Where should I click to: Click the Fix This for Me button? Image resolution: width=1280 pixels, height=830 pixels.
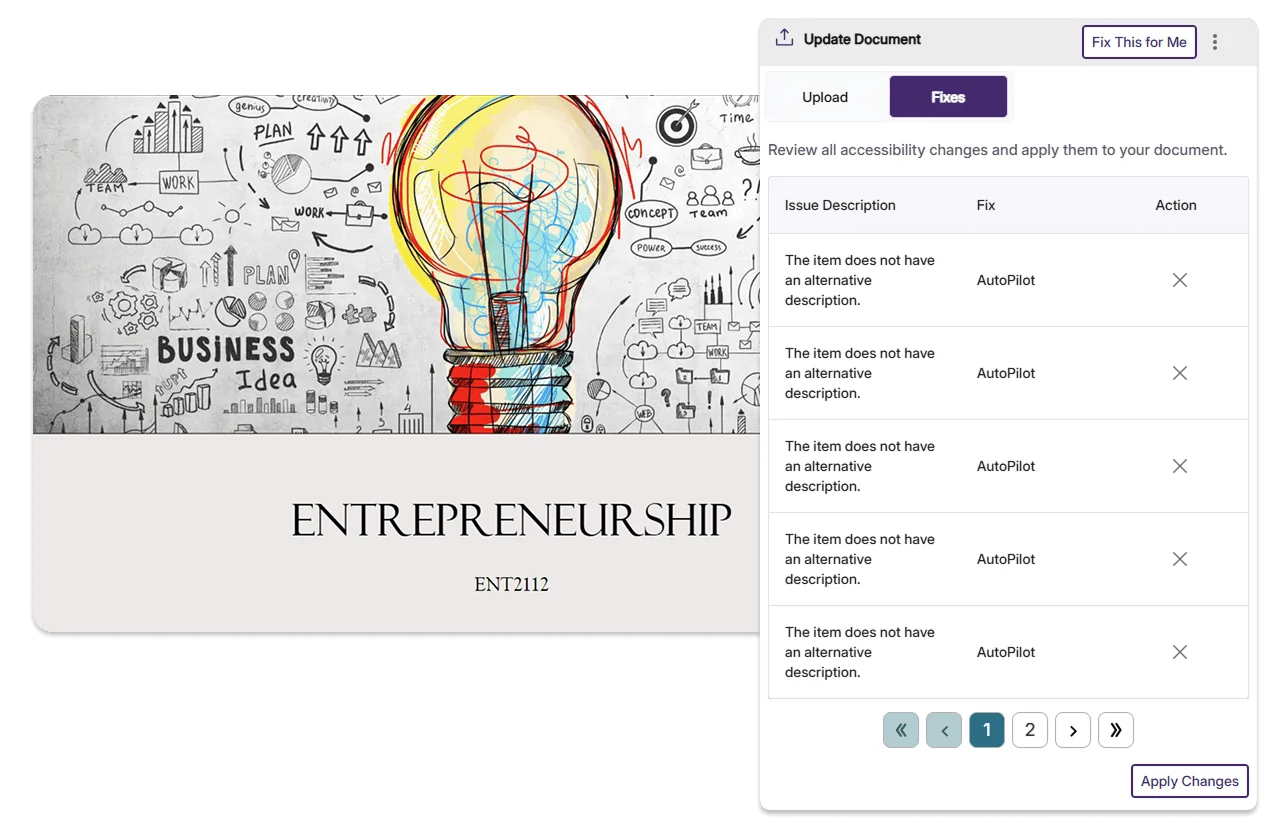[x=1139, y=42]
